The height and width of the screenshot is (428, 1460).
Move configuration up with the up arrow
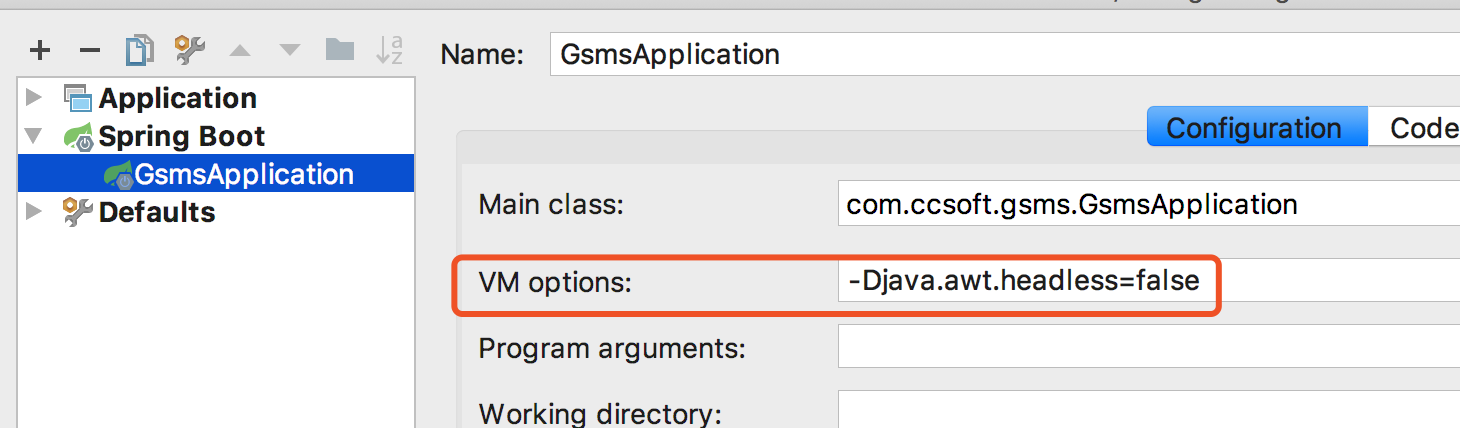240,50
